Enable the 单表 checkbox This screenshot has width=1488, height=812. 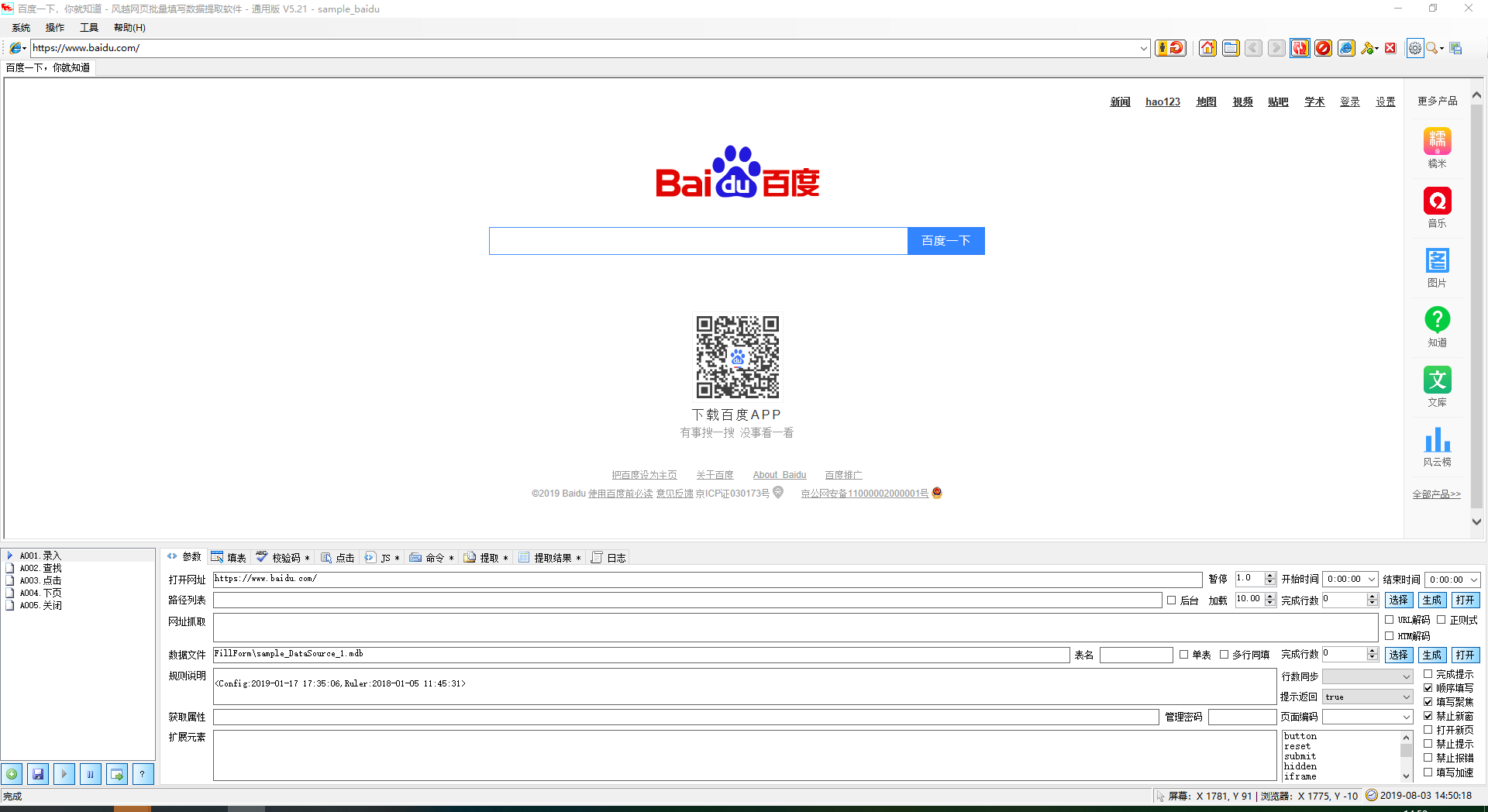tap(1183, 655)
